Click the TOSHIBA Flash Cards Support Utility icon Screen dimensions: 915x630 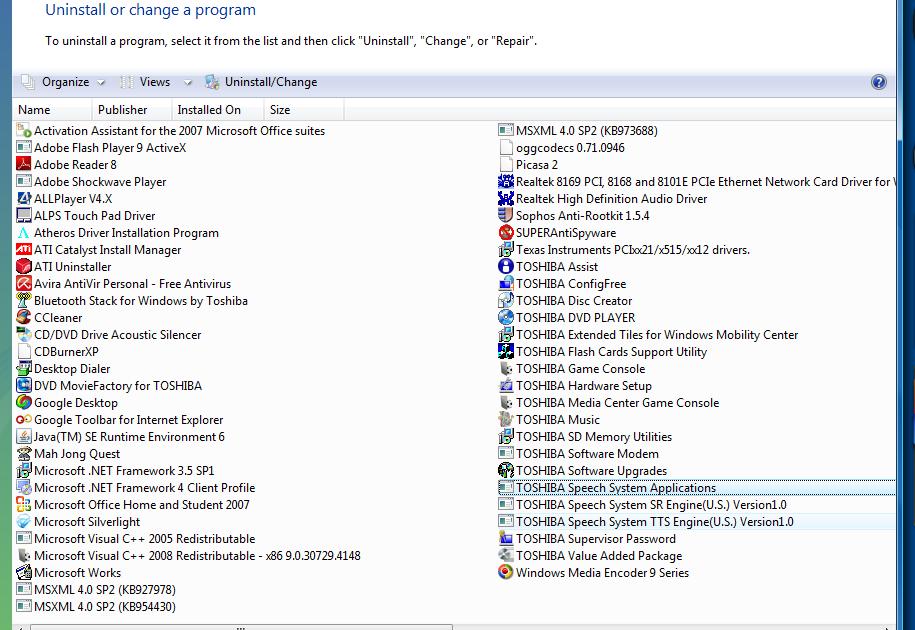tap(505, 351)
